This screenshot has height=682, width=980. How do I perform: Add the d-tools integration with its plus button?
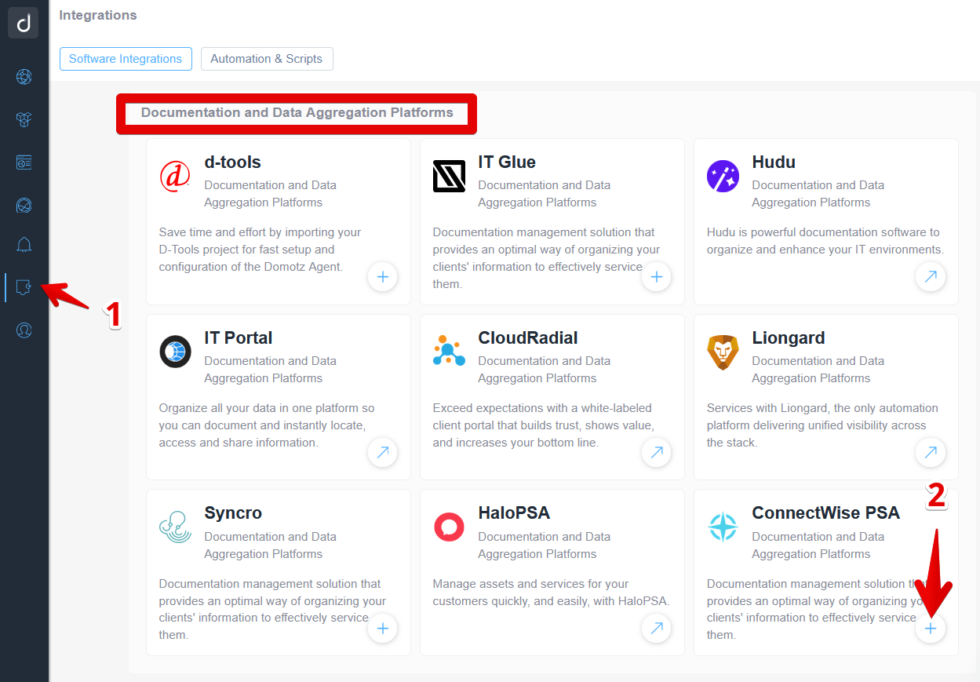coord(382,277)
